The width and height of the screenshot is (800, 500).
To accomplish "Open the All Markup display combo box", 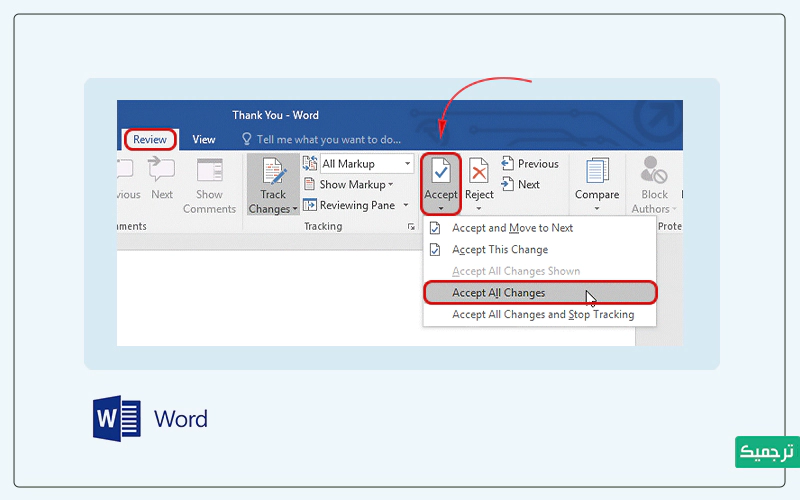I will click(367, 164).
